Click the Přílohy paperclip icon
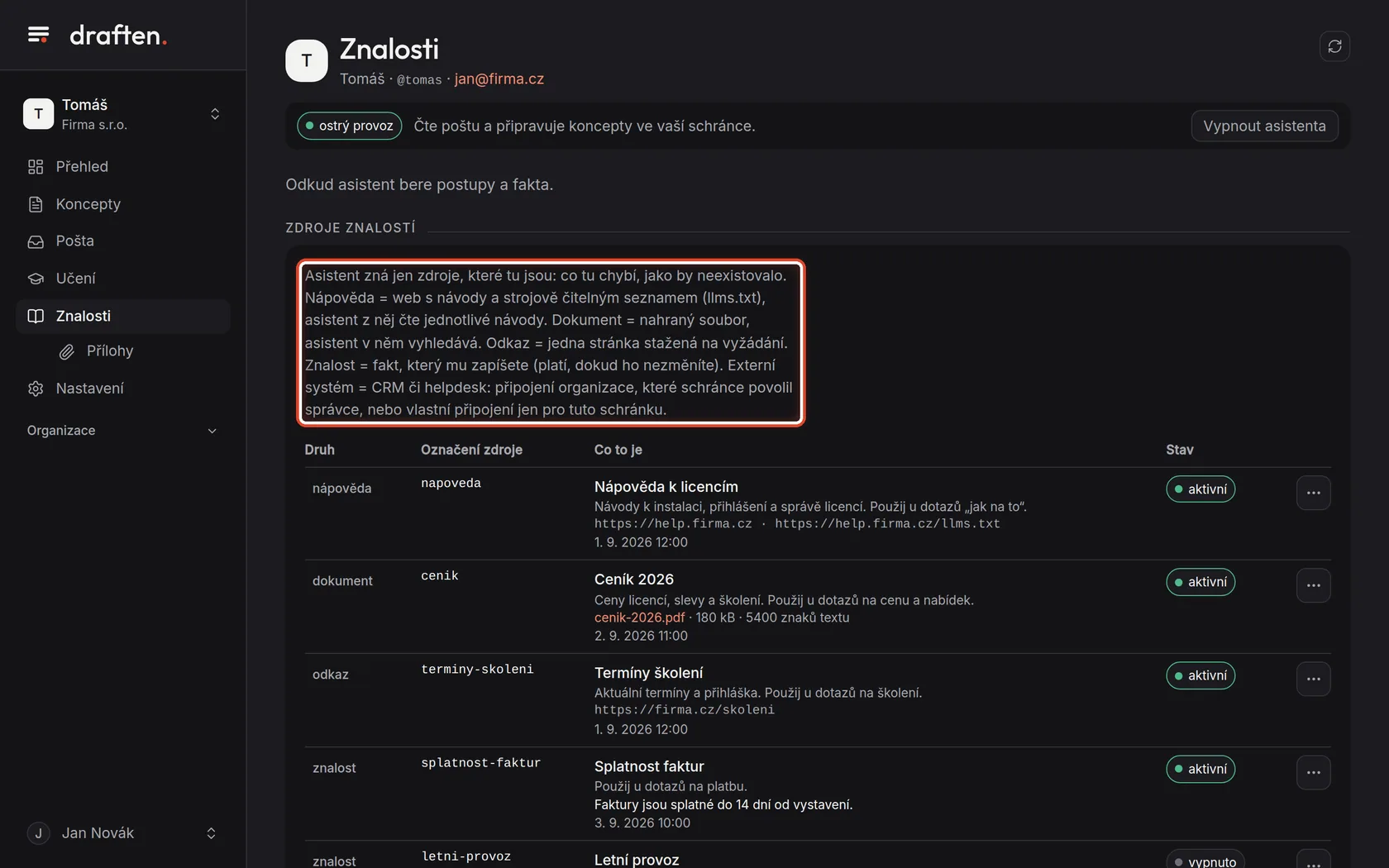 tap(66, 352)
